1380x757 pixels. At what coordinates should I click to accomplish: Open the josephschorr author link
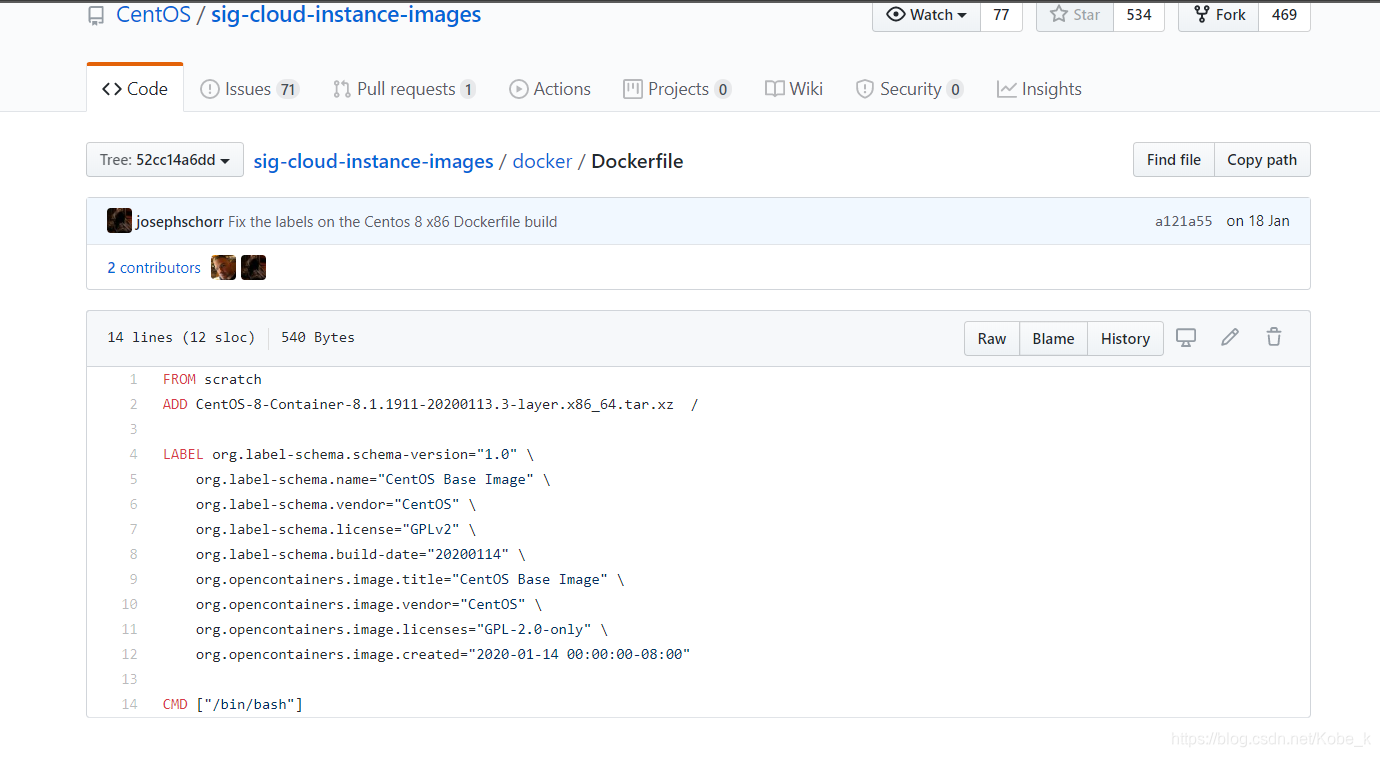[x=180, y=222]
